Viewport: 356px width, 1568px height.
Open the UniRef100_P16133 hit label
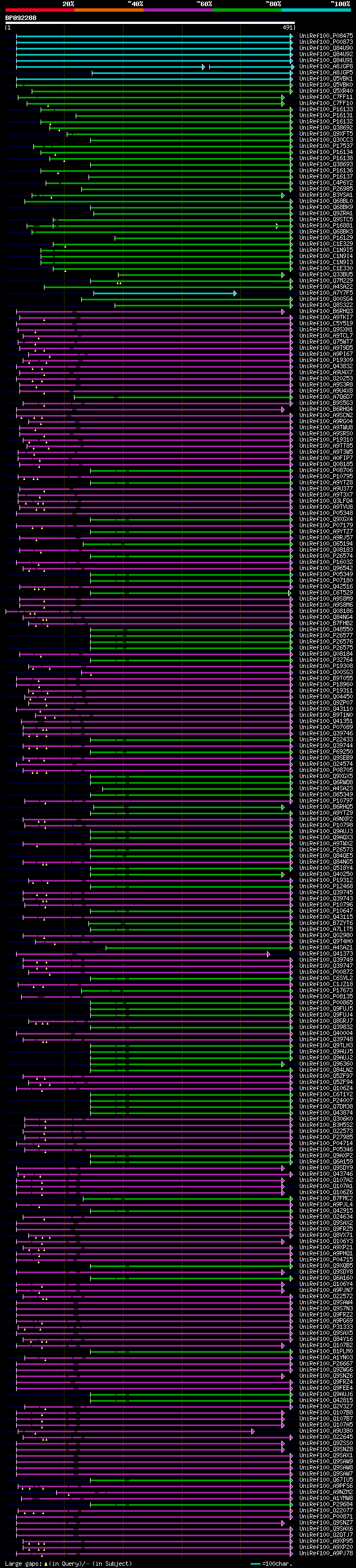(x=325, y=110)
